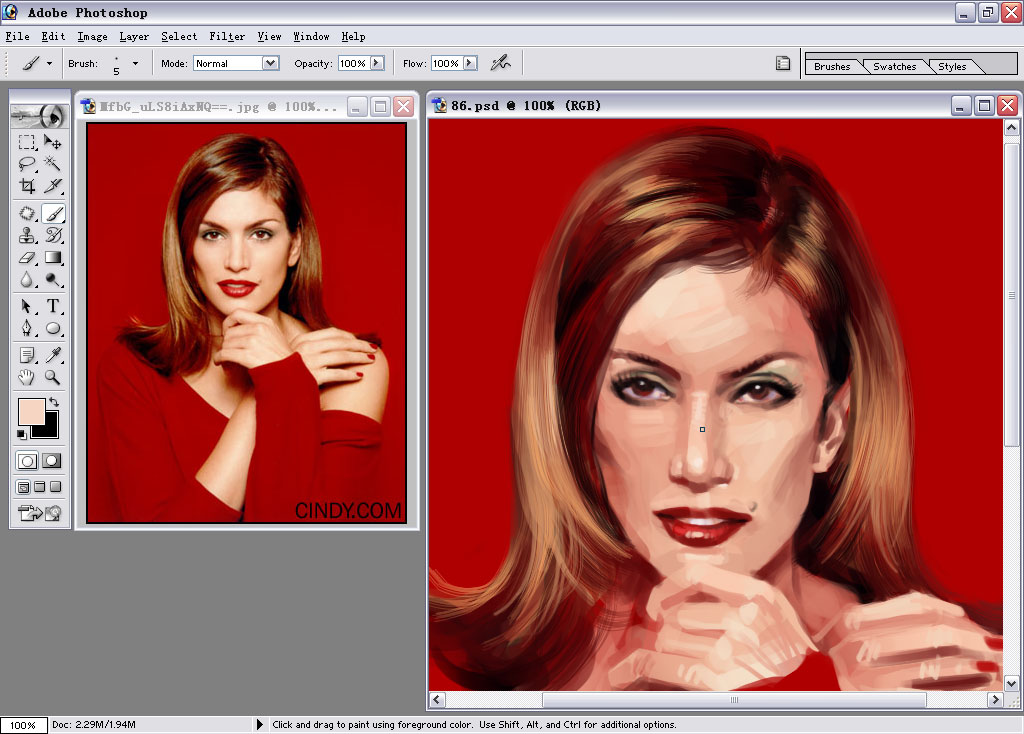The width and height of the screenshot is (1024, 734).
Task: Toggle the palette well file browser icon
Action: [782, 63]
